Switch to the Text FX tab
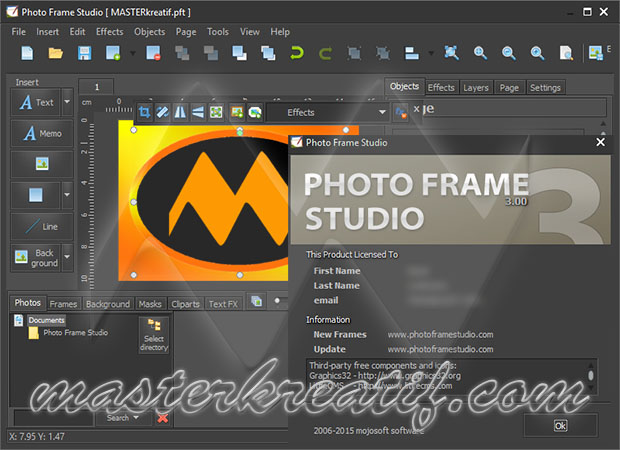 [223, 304]
